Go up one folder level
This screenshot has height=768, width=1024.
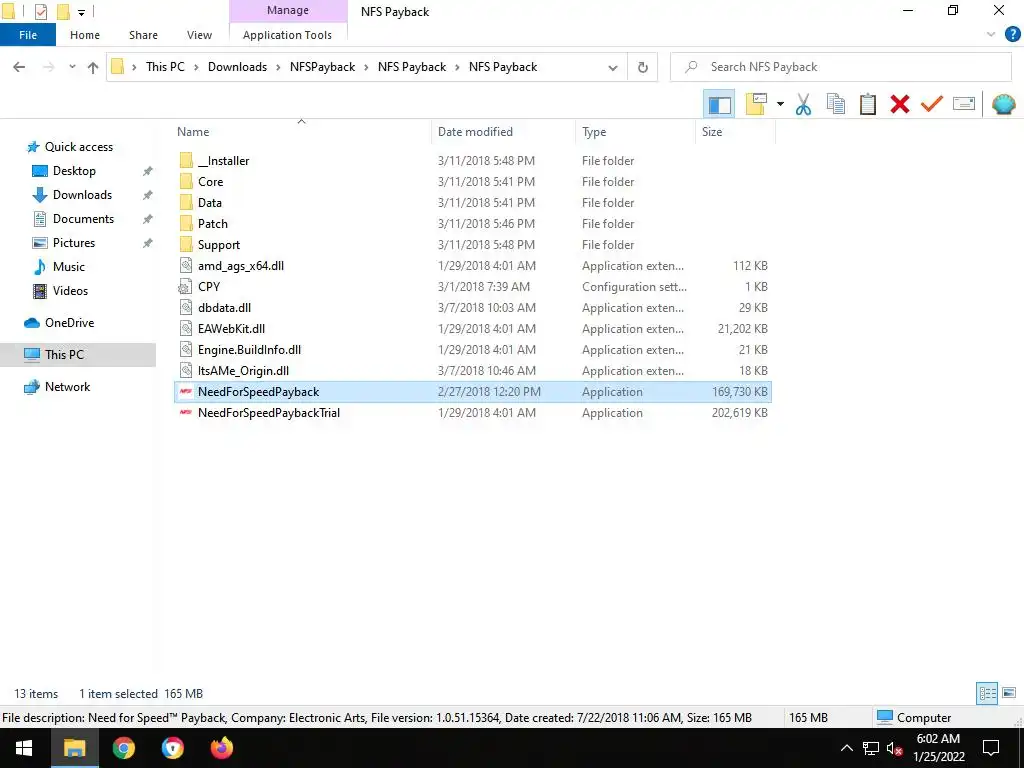93,67
